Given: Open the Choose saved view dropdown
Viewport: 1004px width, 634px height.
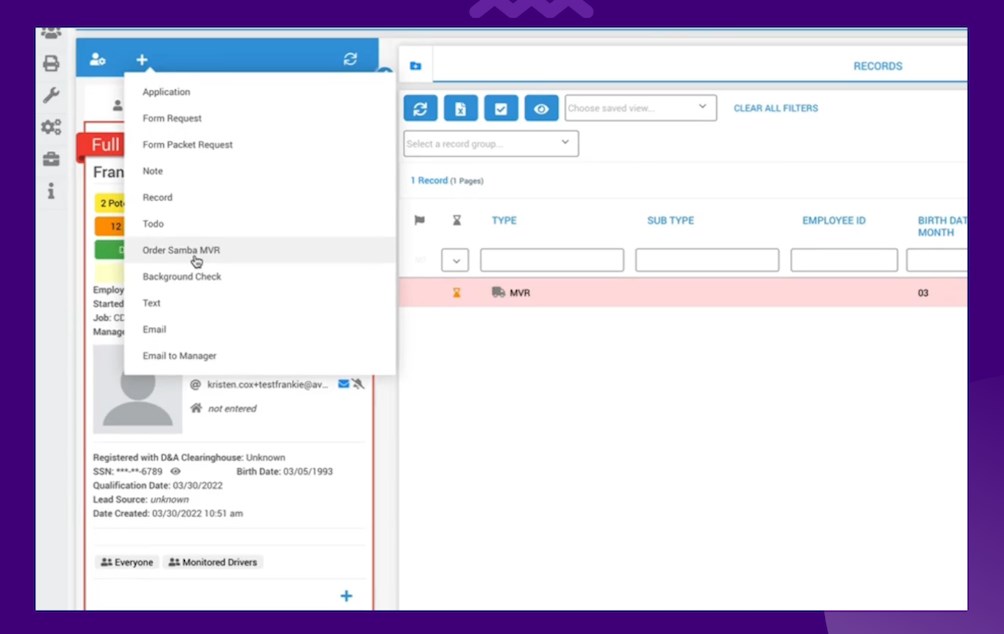Looking at the screenshot, I should pyautogui.click(x=640, y=108).
